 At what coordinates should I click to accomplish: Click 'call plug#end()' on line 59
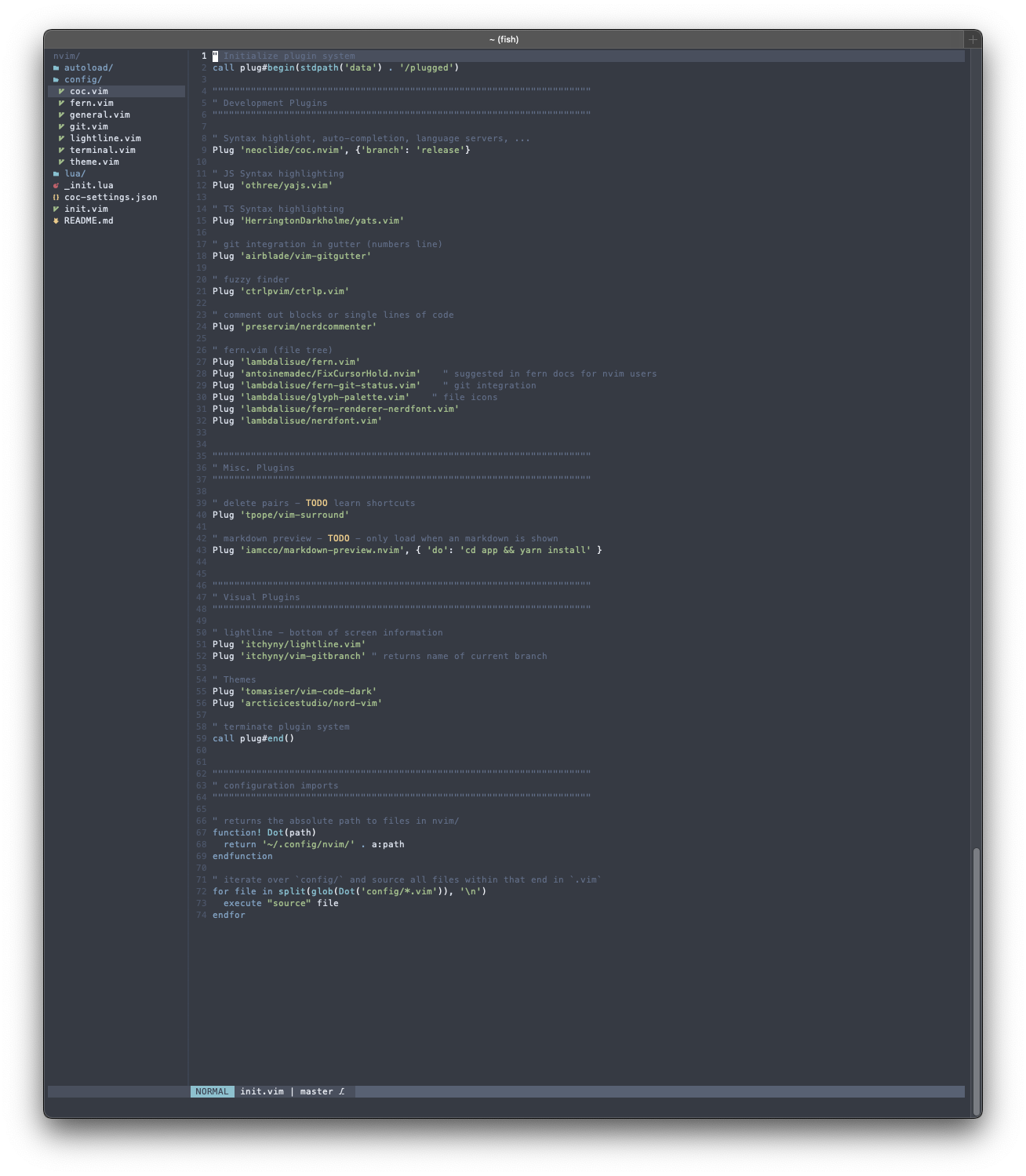[253, 738]
